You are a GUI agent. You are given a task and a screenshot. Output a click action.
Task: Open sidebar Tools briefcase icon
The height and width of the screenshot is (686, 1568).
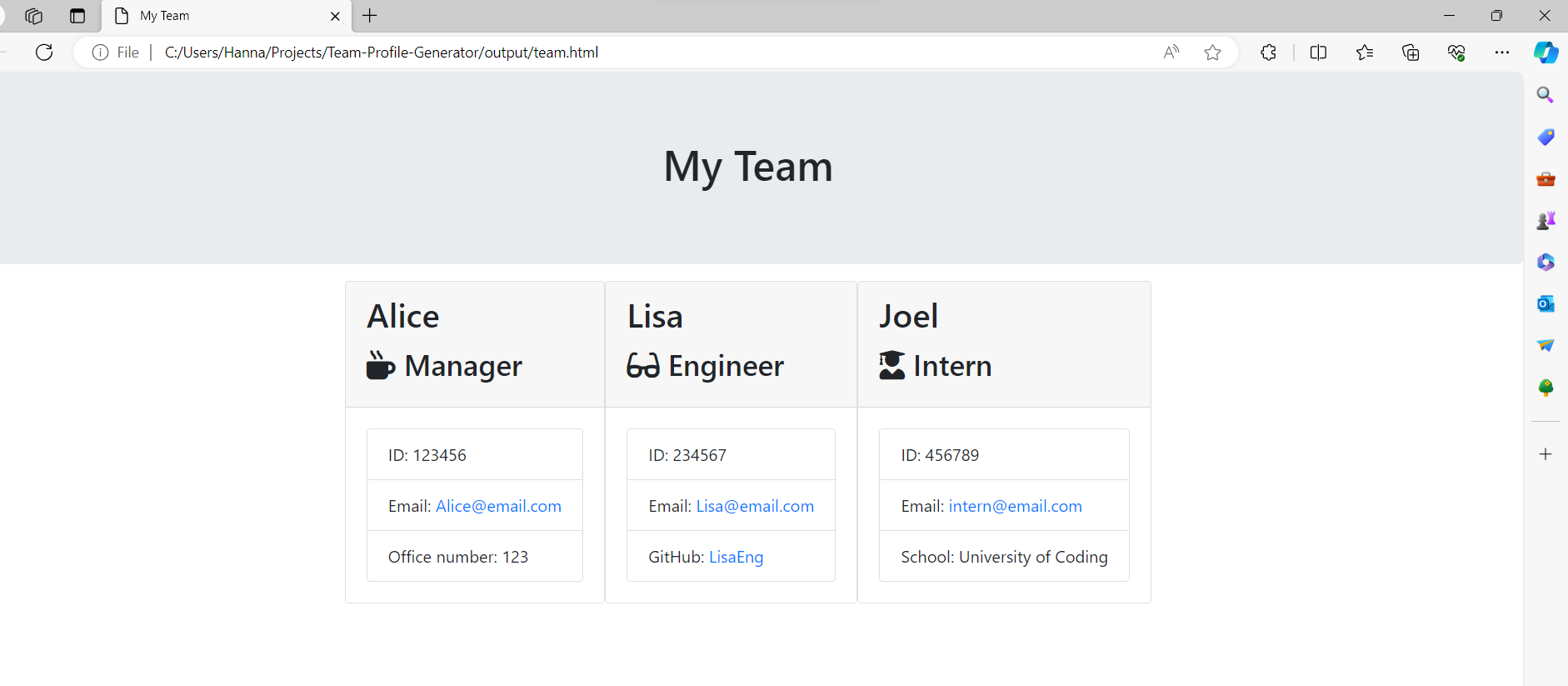click(1546, 178)
